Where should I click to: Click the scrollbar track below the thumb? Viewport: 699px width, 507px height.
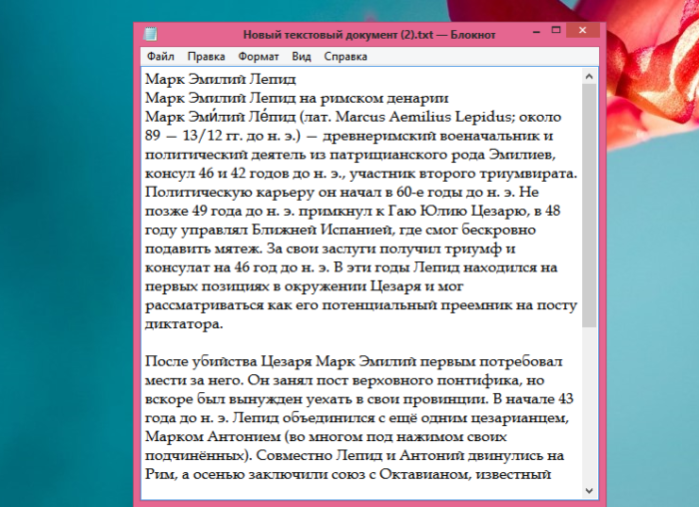pyautogui.click(x=589, y=405)
